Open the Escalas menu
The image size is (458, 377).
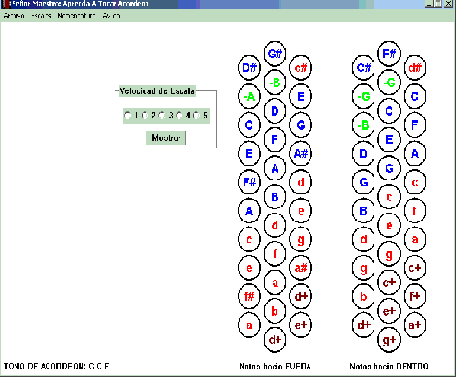click(x=41, y=16)
